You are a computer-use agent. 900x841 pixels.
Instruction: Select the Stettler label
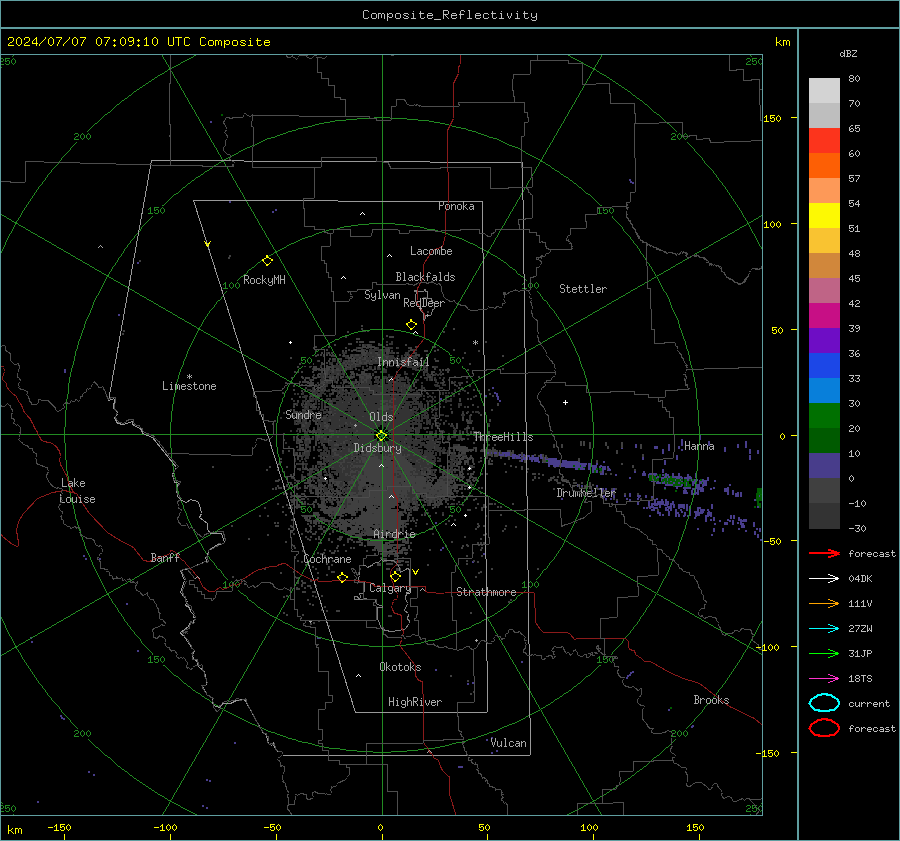click(x=583, y=289)
